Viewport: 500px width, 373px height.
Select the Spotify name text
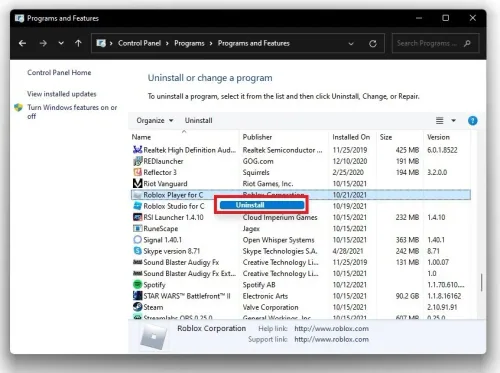click(154, 285)
